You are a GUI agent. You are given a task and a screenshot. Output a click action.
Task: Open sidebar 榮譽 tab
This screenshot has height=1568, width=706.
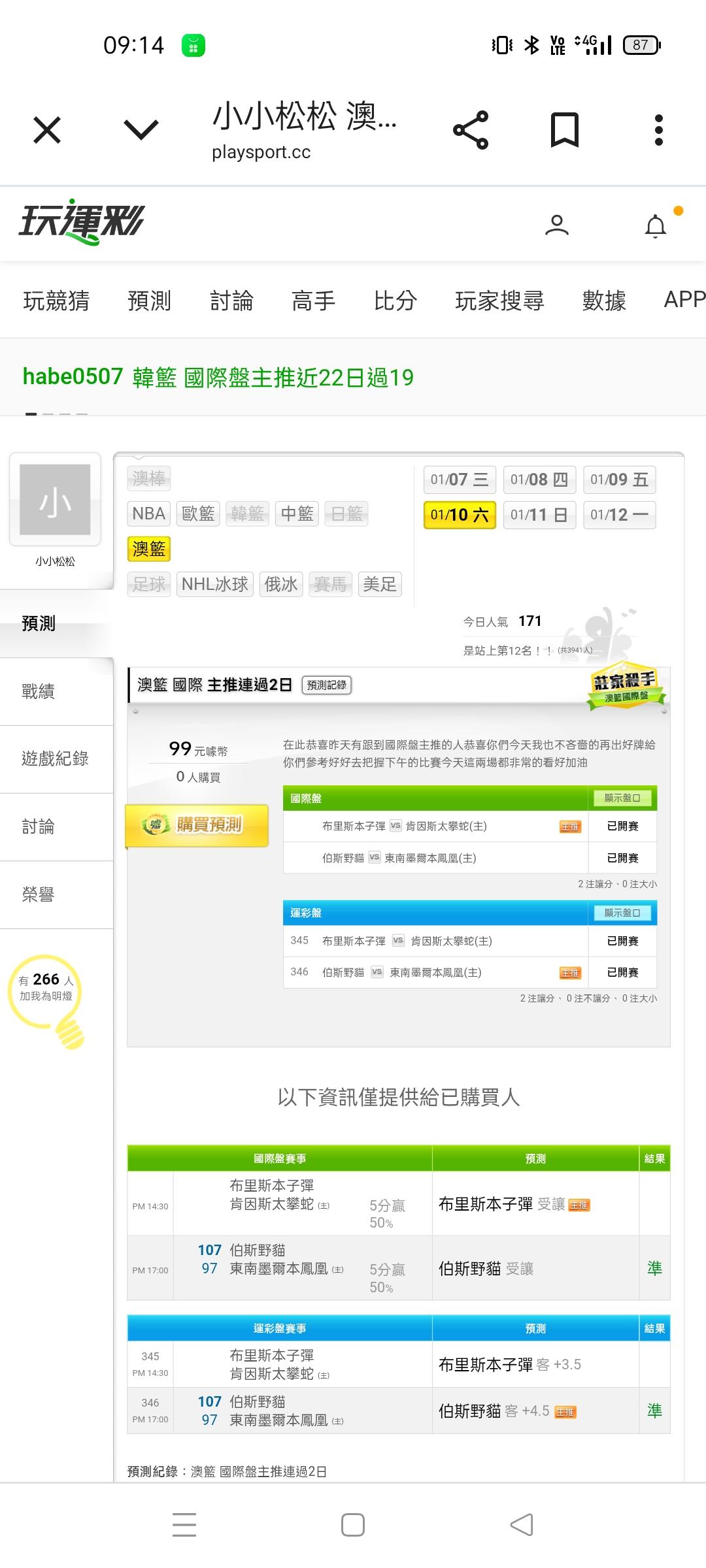pyautogui.click(x=56, y=894)
